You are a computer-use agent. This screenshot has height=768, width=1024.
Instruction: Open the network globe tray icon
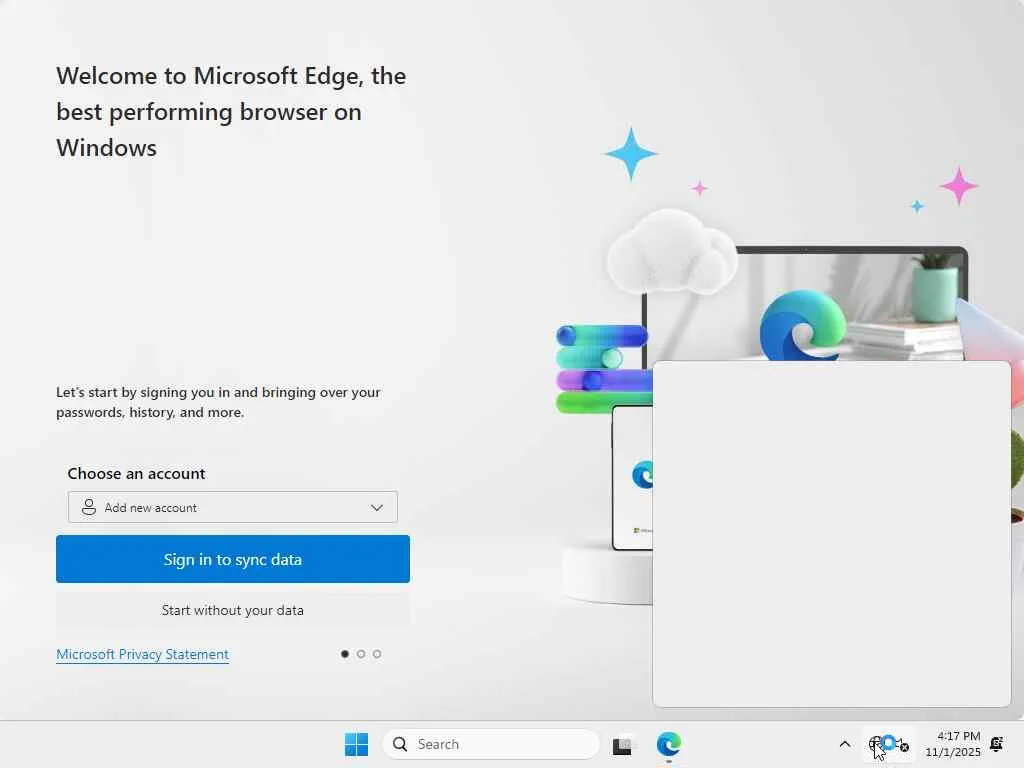click(x=876, y=744)
